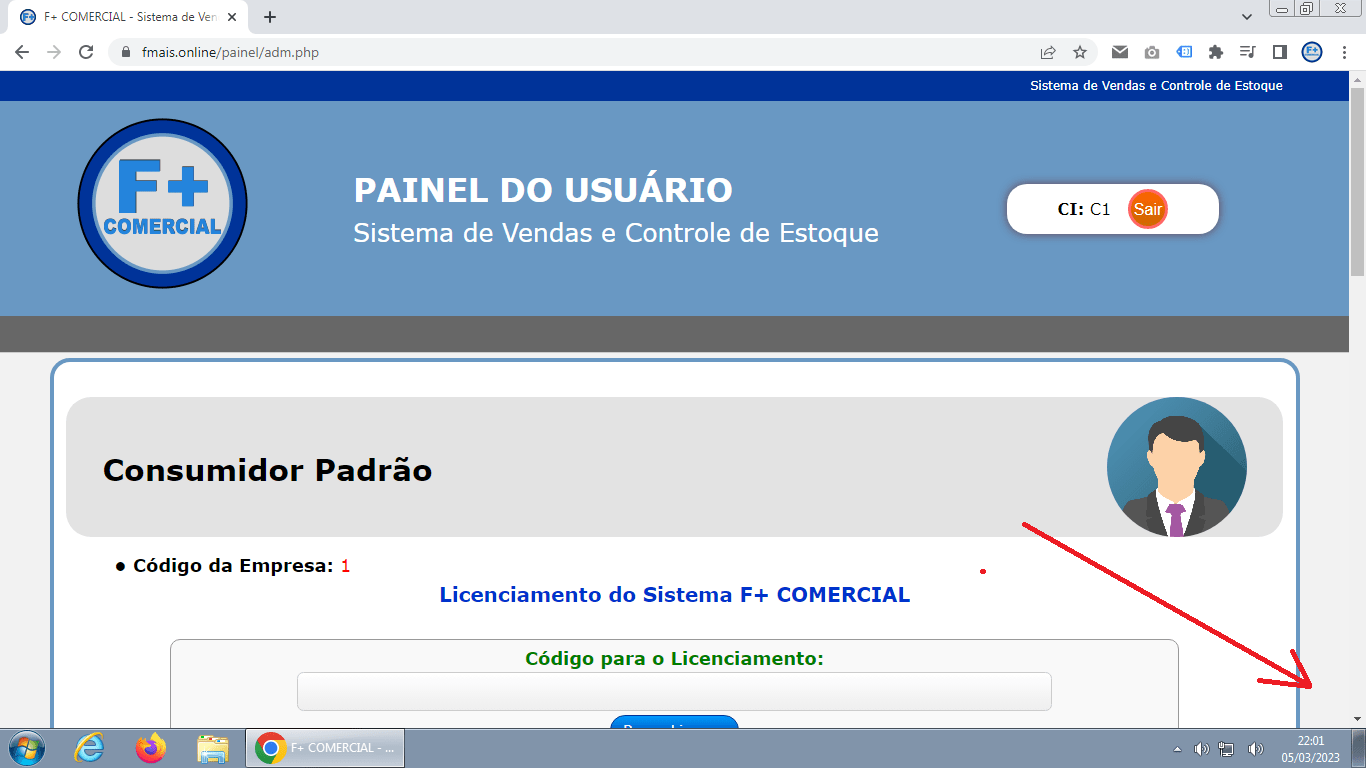Go back to the previous page

(x=22, y=52)
